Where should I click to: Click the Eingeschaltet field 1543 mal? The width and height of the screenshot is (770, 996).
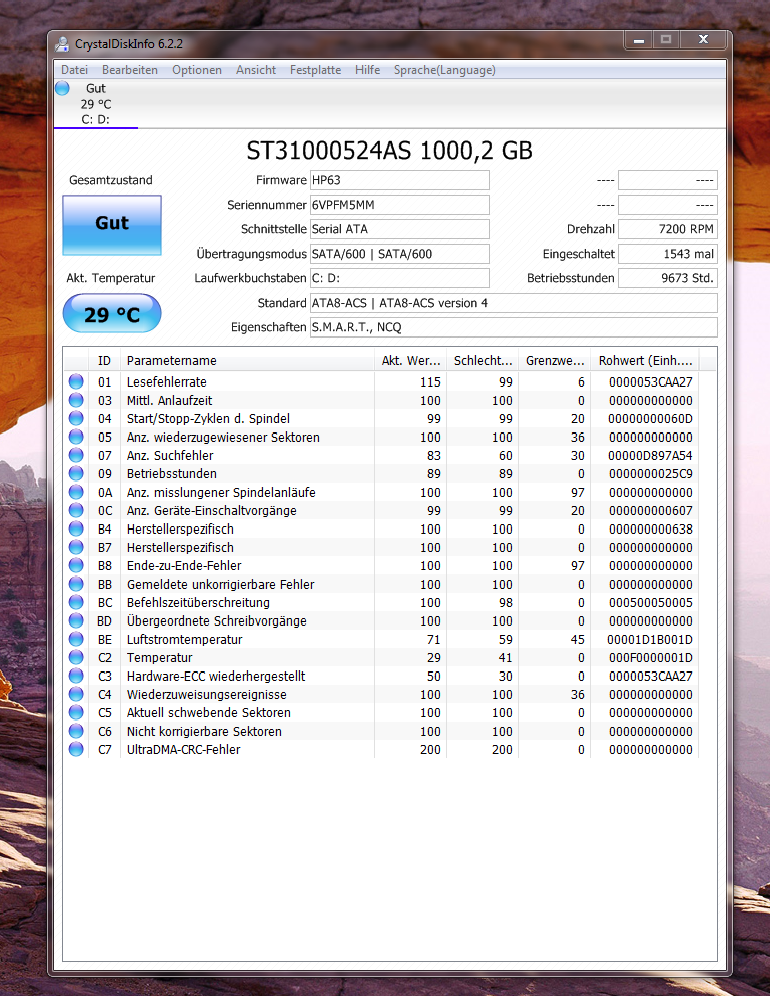point(668,253)
